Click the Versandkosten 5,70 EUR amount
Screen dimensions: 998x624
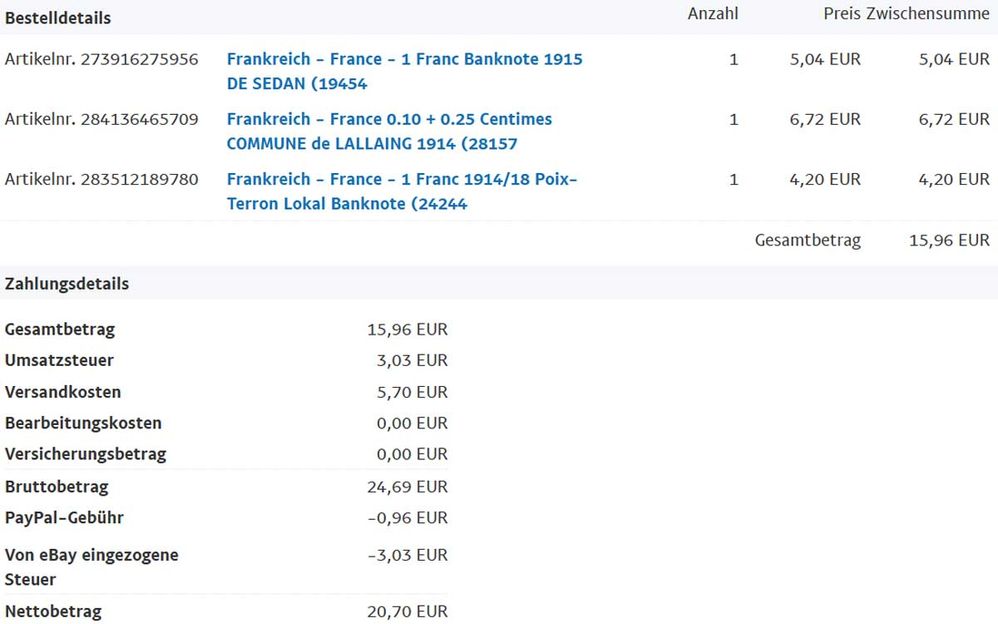(412, 392)
